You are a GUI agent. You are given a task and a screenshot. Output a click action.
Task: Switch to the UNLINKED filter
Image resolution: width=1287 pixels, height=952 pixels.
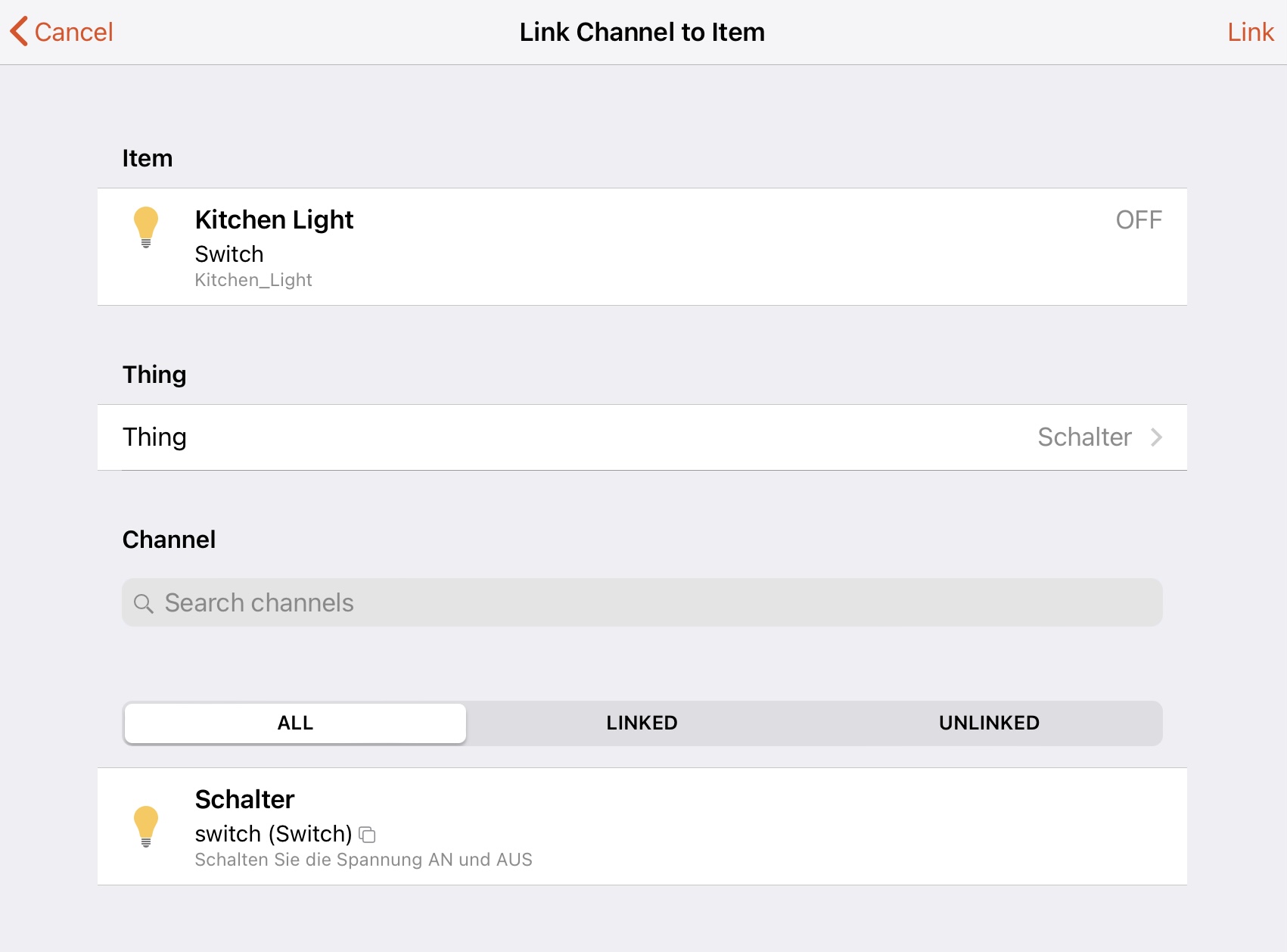tap(988, 723)
